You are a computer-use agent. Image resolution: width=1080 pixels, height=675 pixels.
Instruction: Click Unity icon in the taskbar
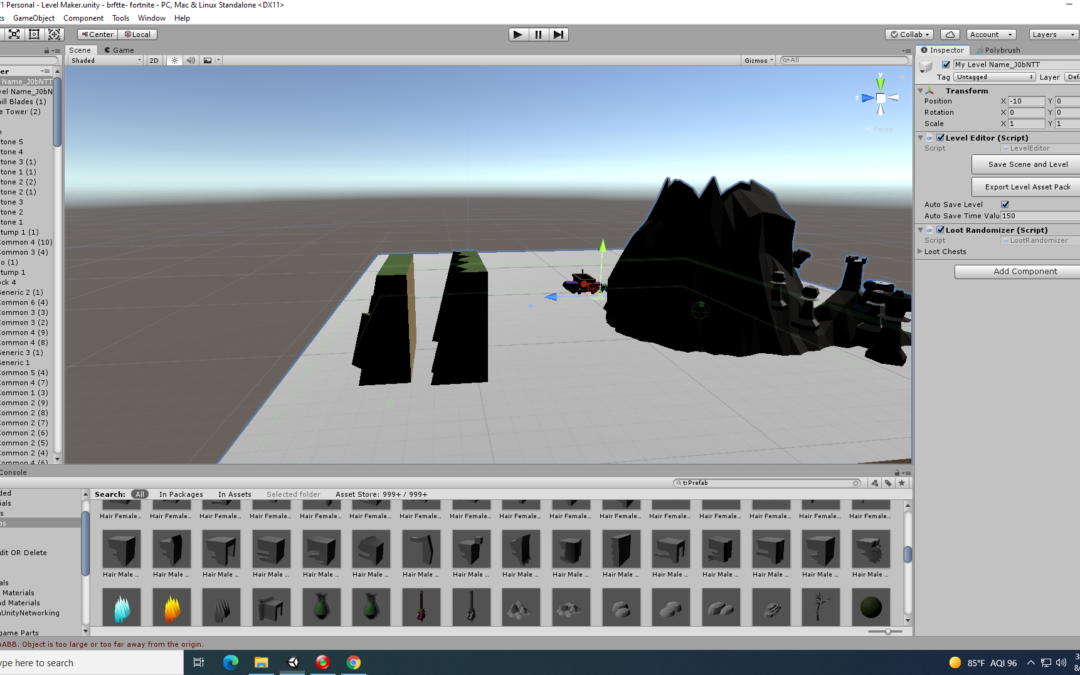[292, 663]
